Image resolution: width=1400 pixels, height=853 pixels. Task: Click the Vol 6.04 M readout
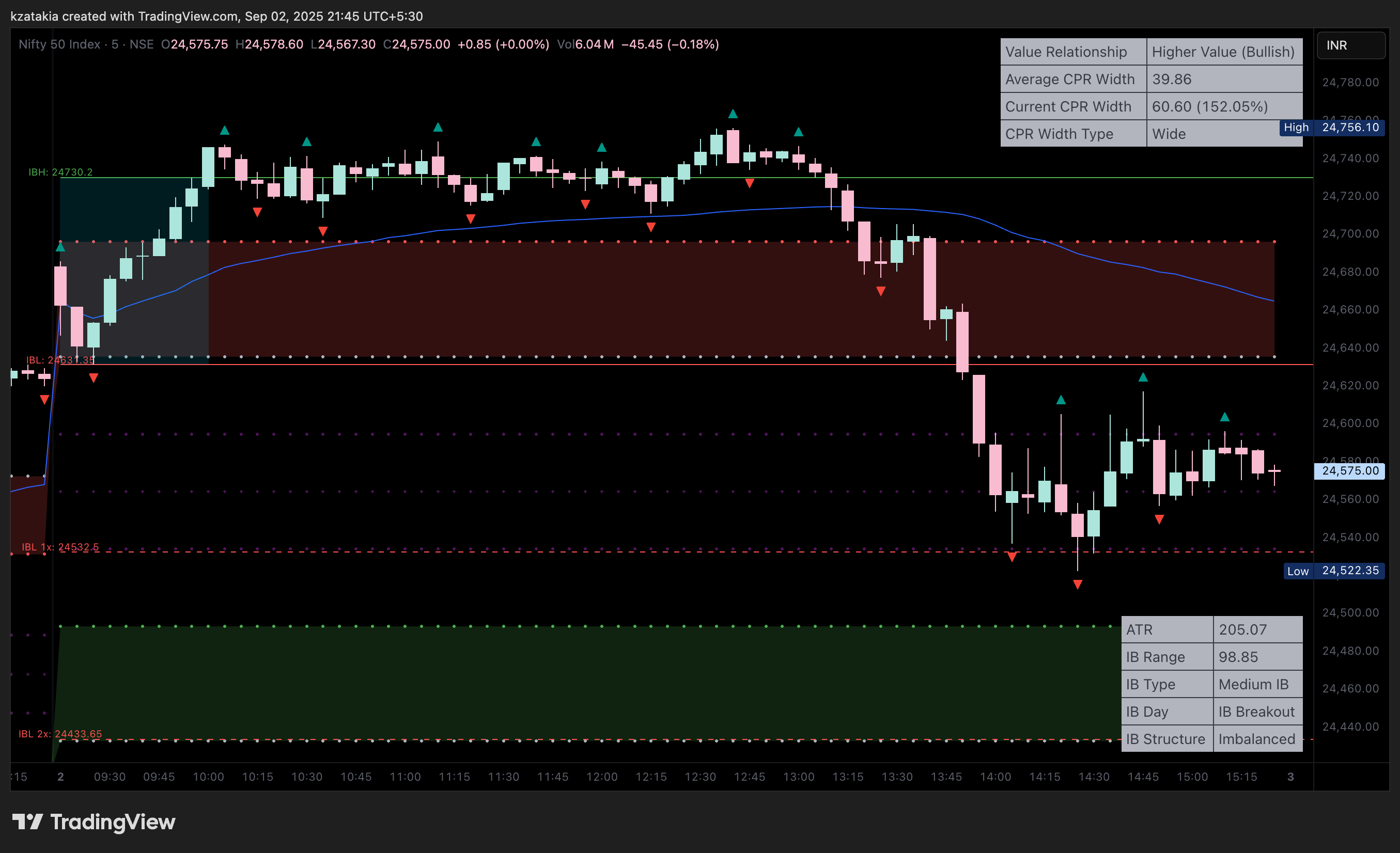click(585, 44)
